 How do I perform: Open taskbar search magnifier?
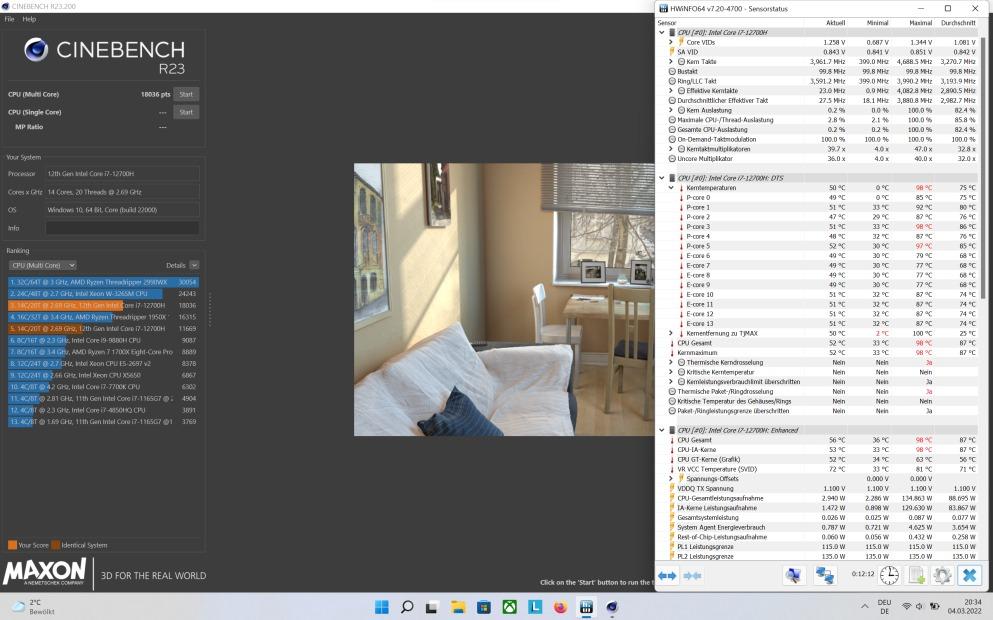tap(407, 607)
